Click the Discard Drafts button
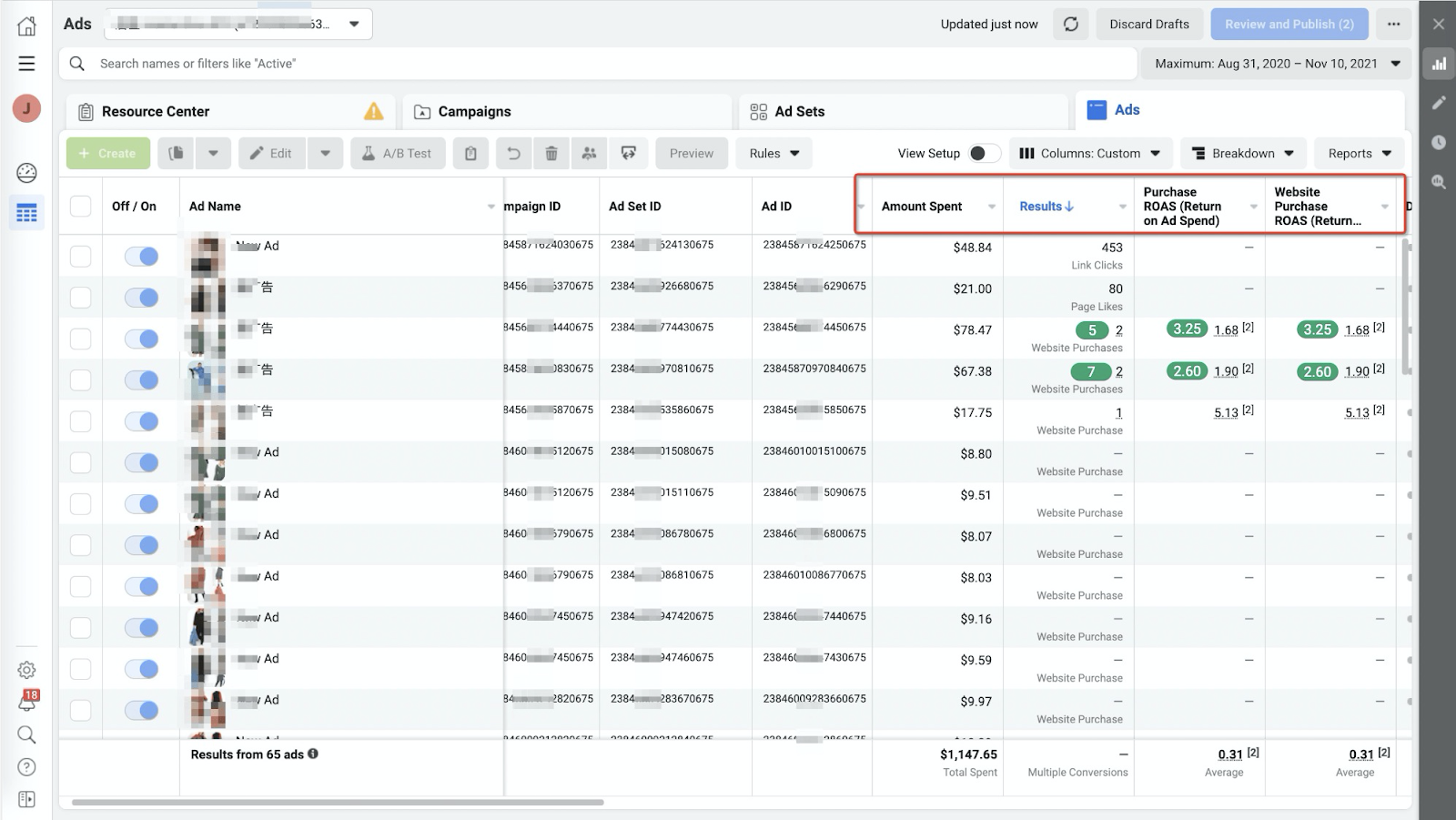1456x820 pixels. click(1148, 25)
